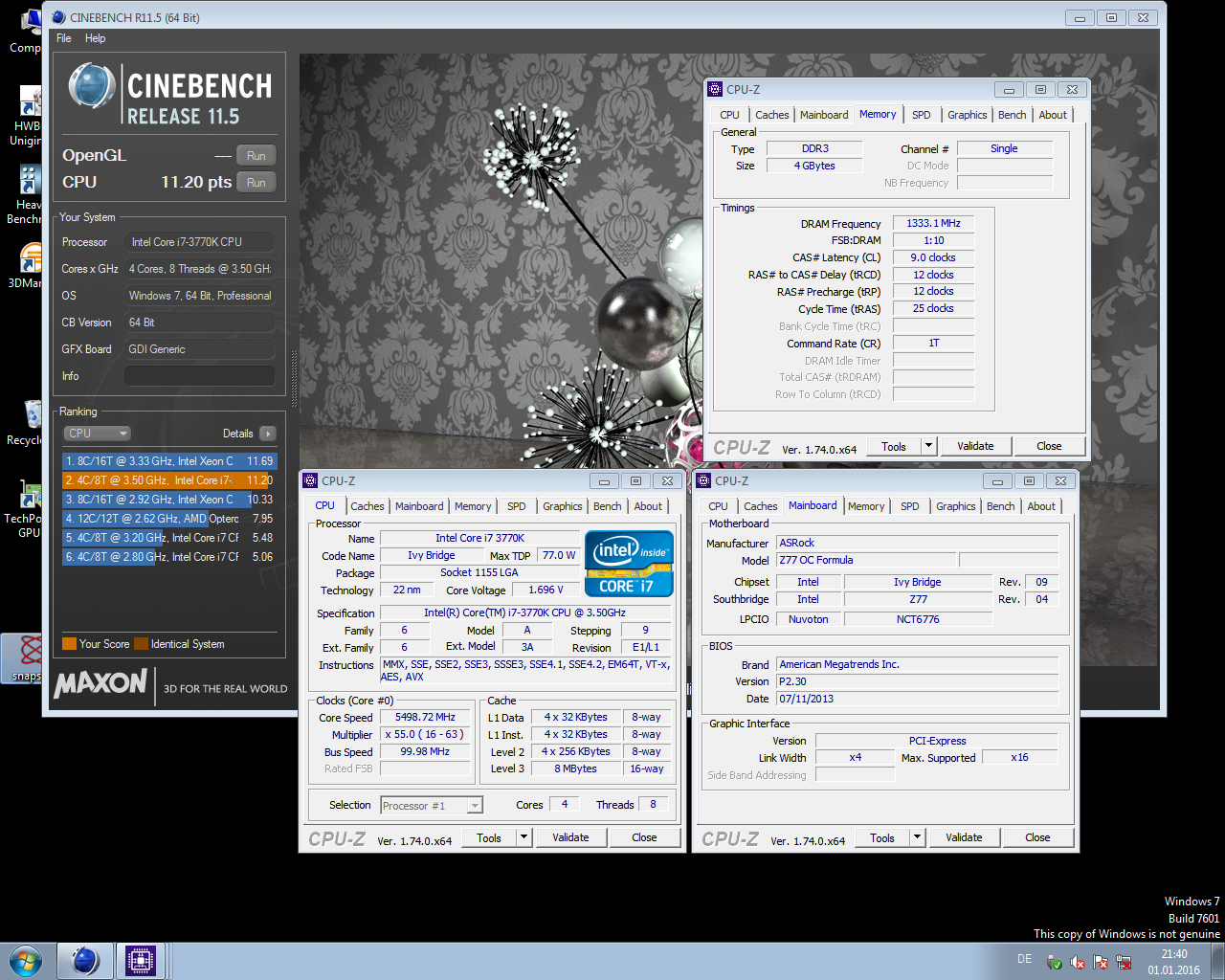Click the MAXON logo

pos(101,683)
